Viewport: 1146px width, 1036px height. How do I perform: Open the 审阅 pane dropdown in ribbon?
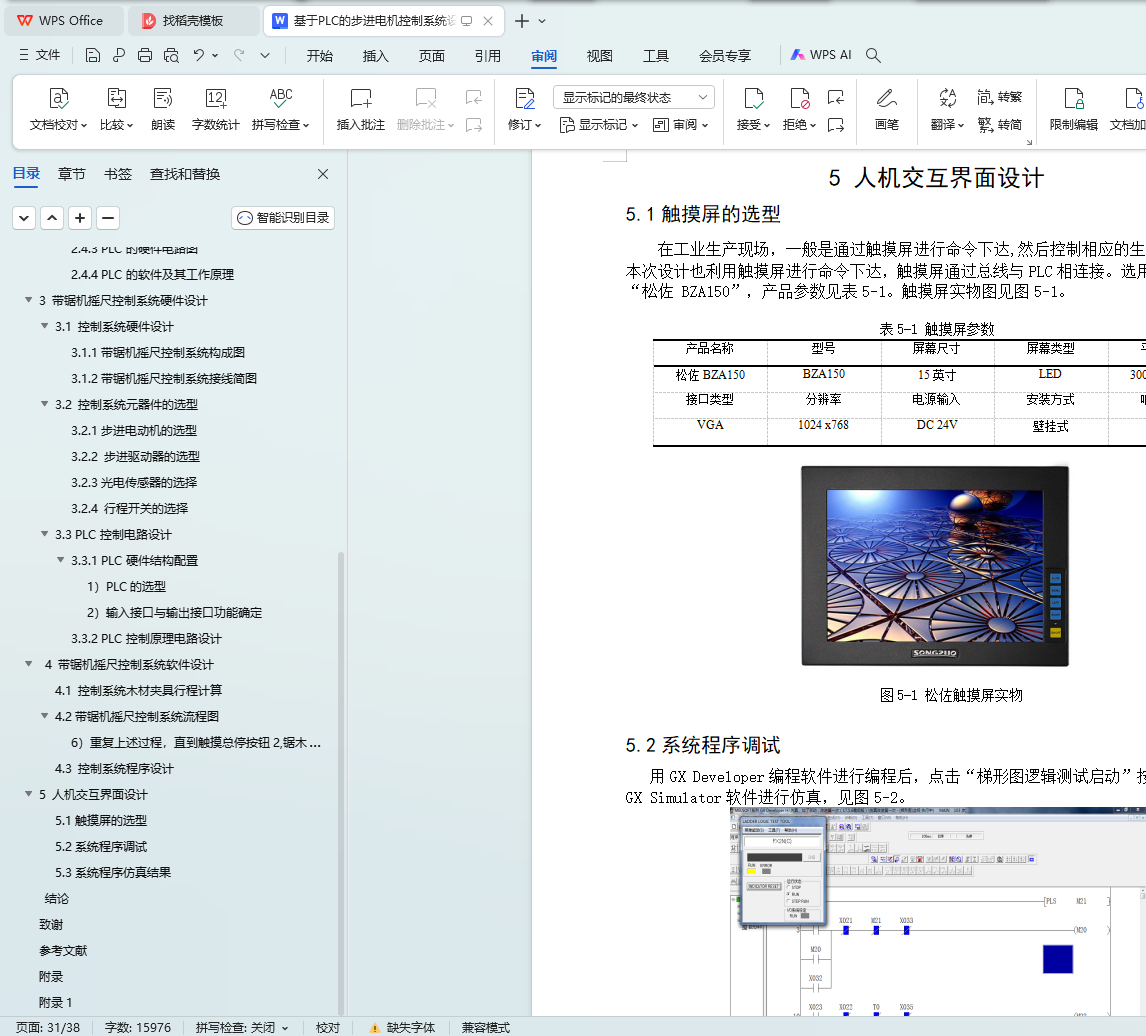[x=680, y=125]
